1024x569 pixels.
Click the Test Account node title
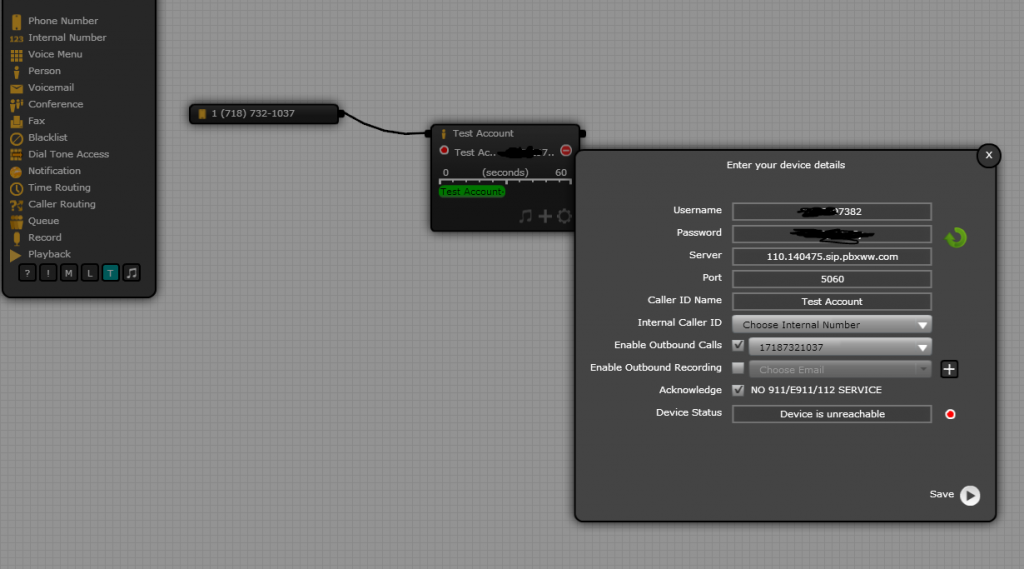tap(483, 133)
